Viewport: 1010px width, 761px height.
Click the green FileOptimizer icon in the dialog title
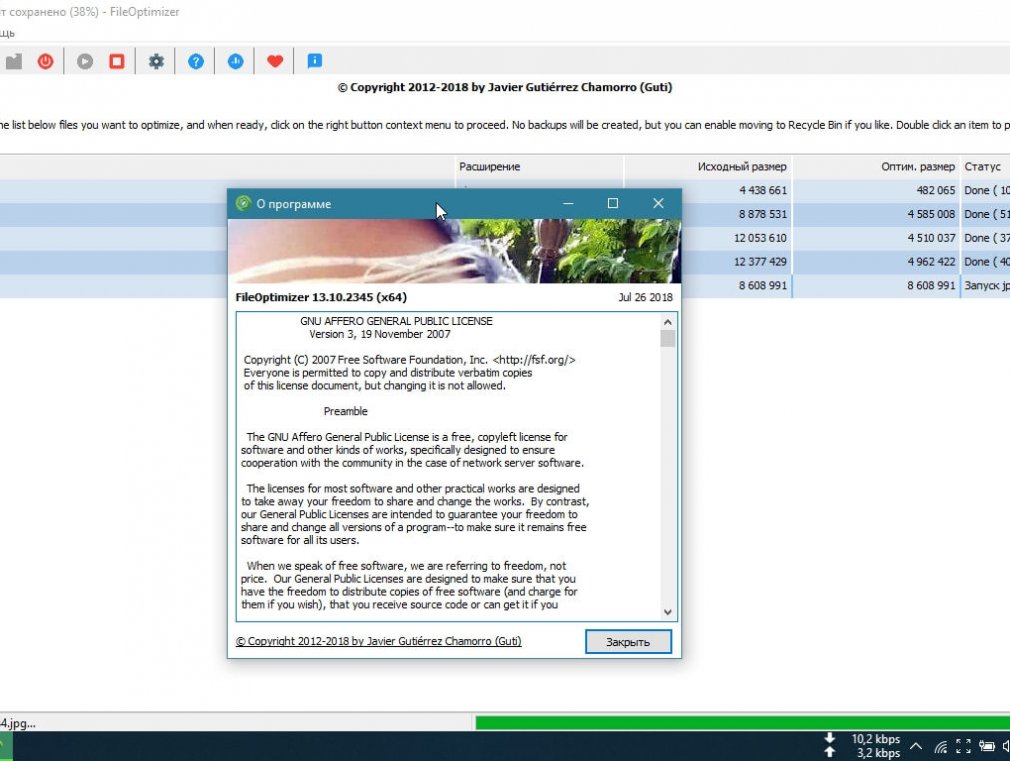click(243, 204)
